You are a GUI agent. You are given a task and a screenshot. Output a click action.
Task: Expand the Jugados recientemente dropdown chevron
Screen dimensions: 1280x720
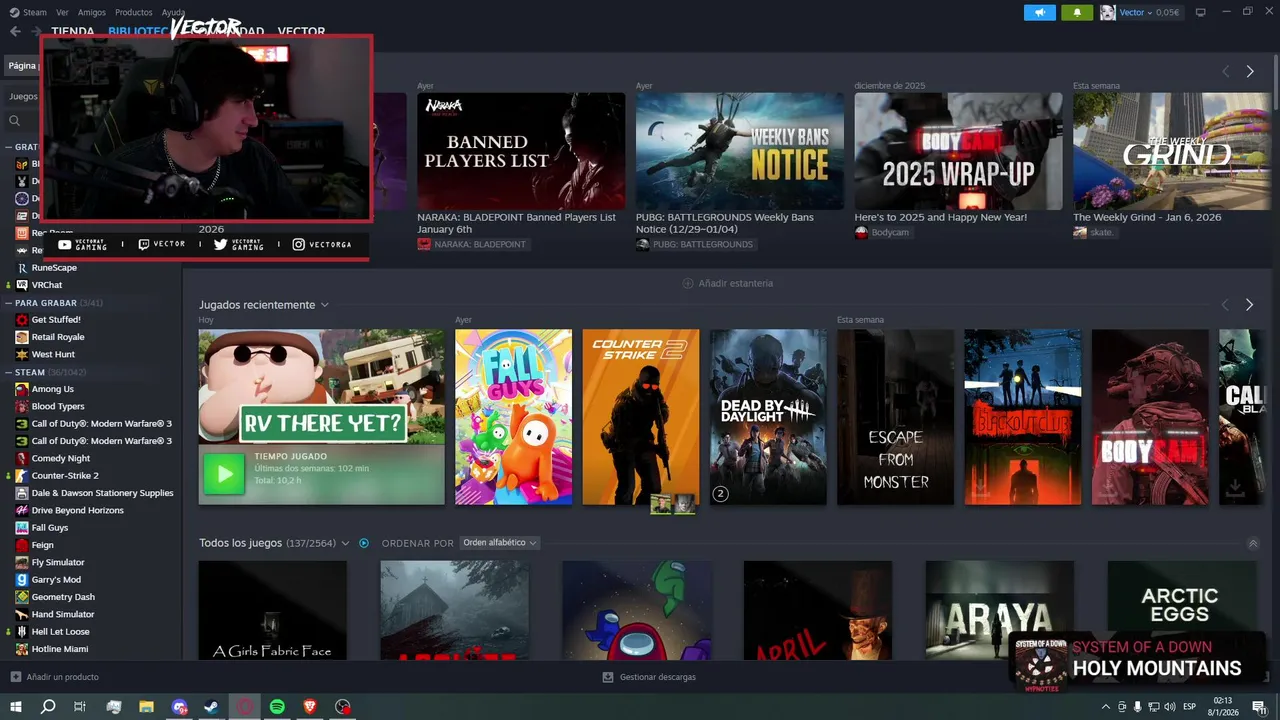pos(325,305)
